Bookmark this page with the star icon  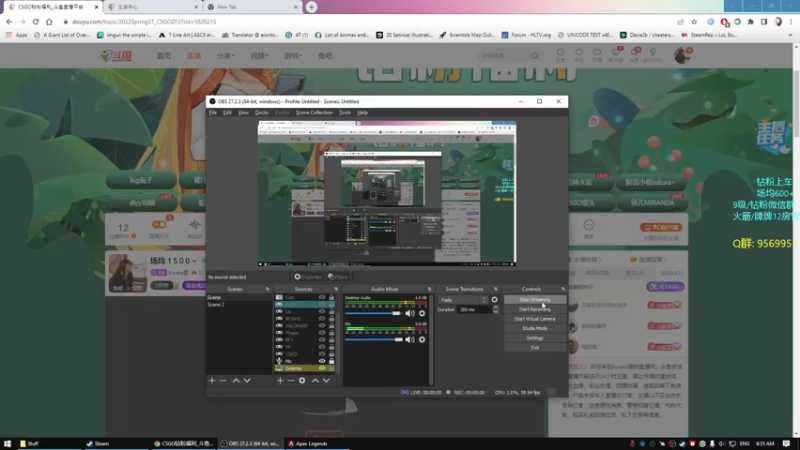tap(694, 22)
